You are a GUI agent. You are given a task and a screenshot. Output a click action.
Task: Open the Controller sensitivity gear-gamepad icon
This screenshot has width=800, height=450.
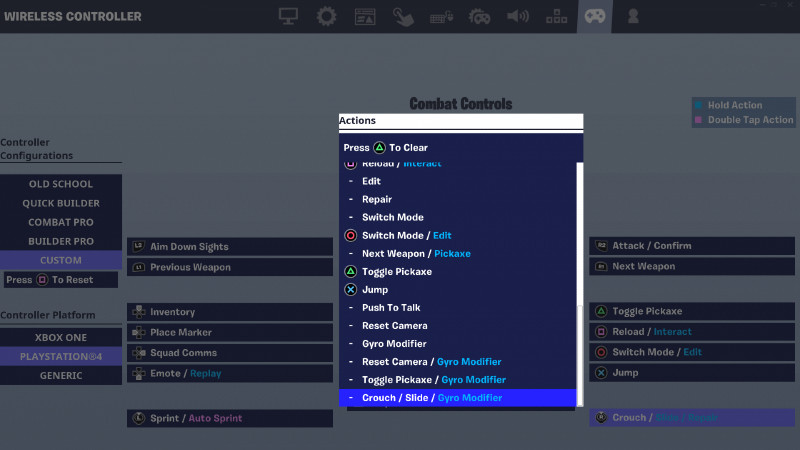pyautogui.click(x=480, y=17)
